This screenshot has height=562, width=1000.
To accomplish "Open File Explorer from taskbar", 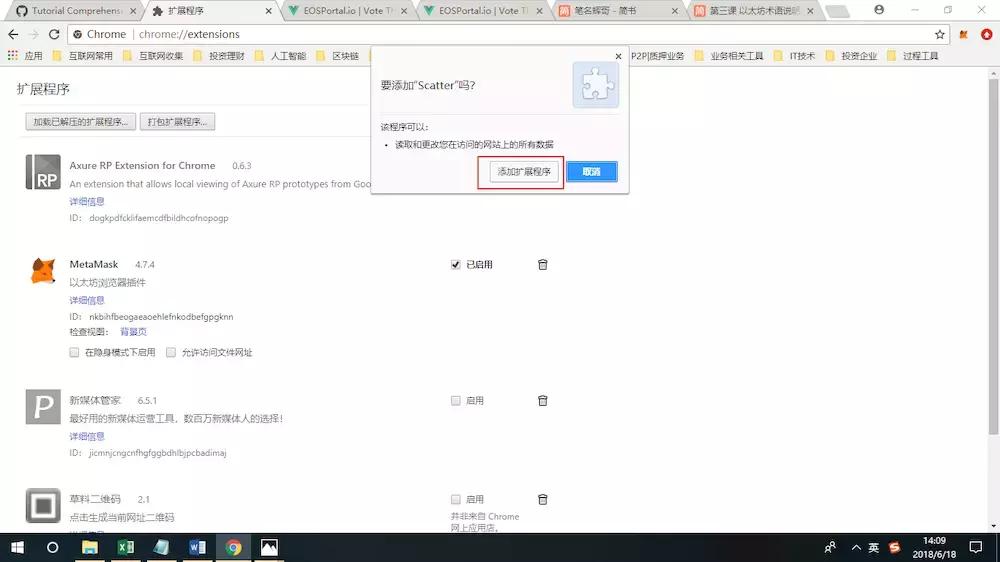I will click(90, 547).
